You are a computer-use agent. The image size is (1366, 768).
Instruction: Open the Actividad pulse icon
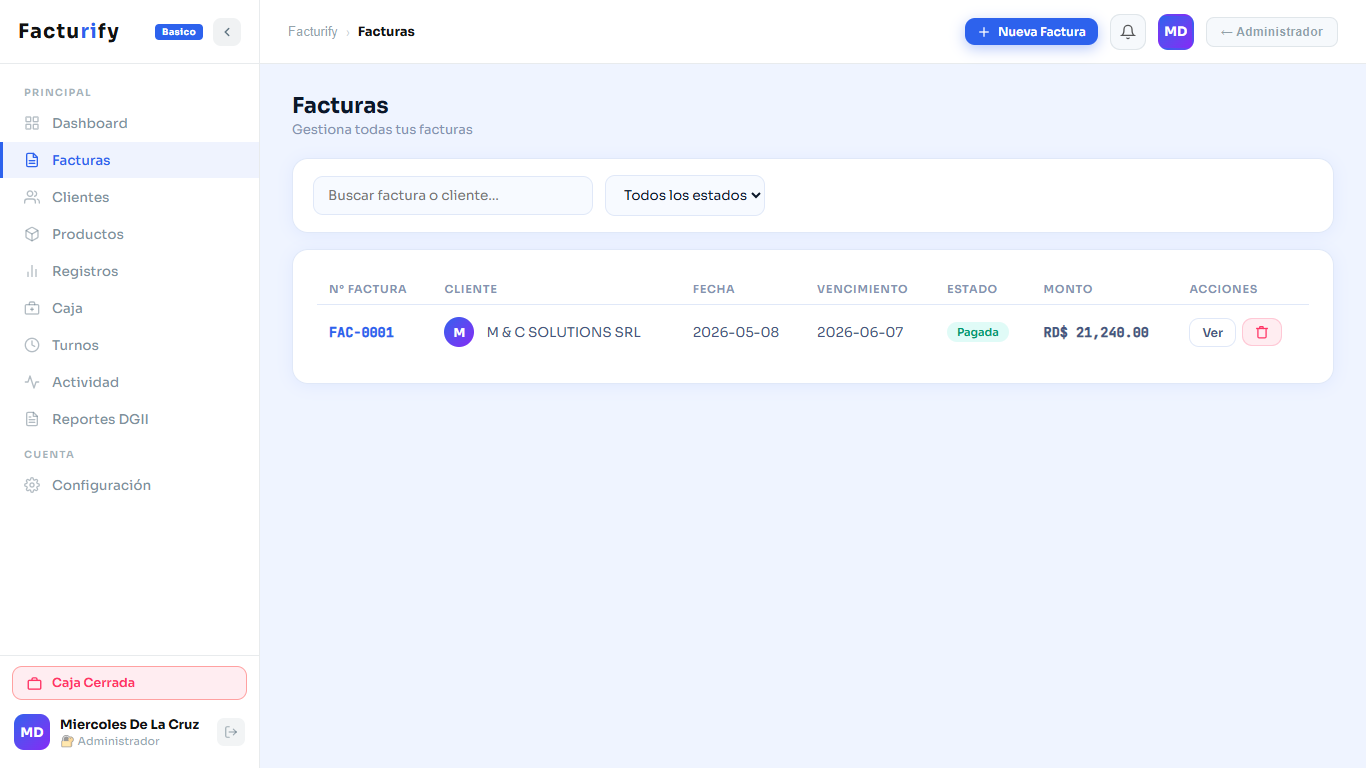click(32, 382)
